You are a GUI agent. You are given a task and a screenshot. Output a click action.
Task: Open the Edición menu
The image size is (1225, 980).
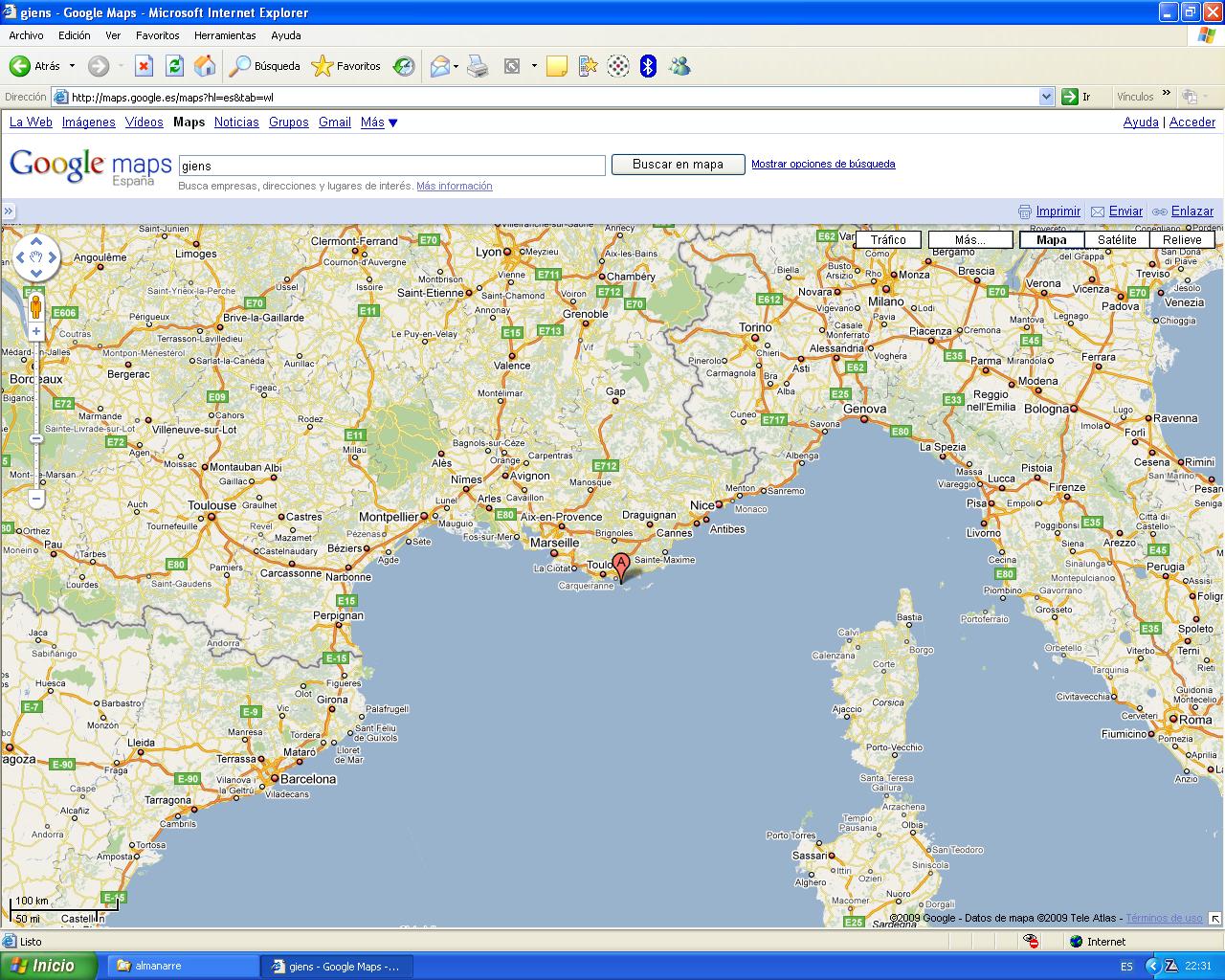74,35
